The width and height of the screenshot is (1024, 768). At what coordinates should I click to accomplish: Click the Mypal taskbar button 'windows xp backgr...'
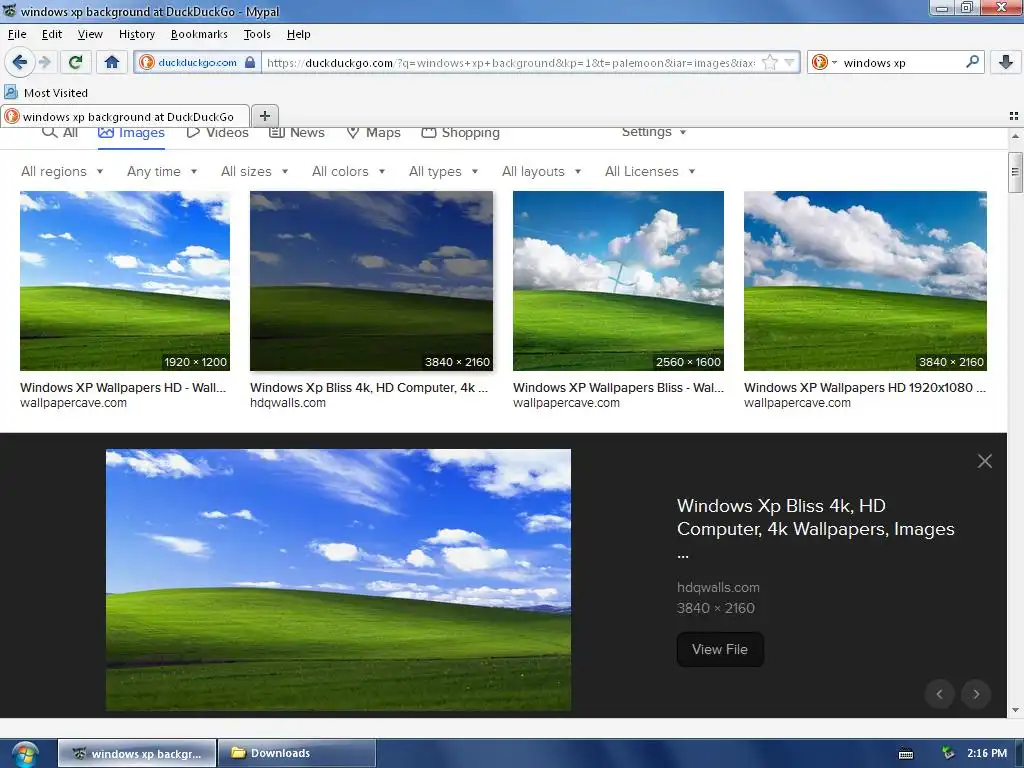pyautogui.click(x=137, y=753)
